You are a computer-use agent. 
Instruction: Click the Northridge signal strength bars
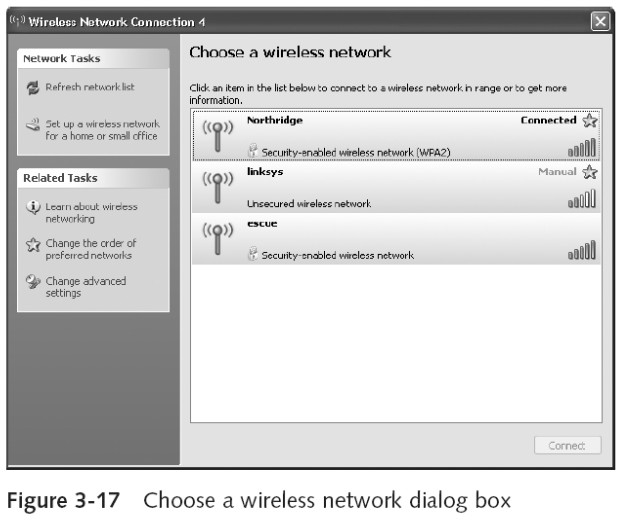pos(582,148)
